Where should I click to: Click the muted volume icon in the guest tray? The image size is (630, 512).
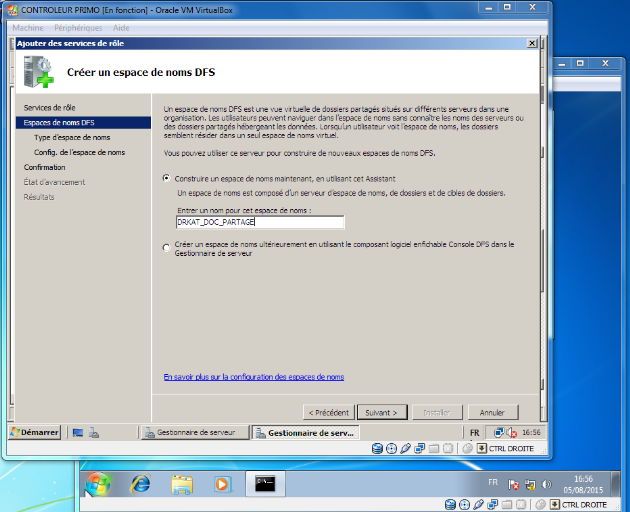[511, 433]
